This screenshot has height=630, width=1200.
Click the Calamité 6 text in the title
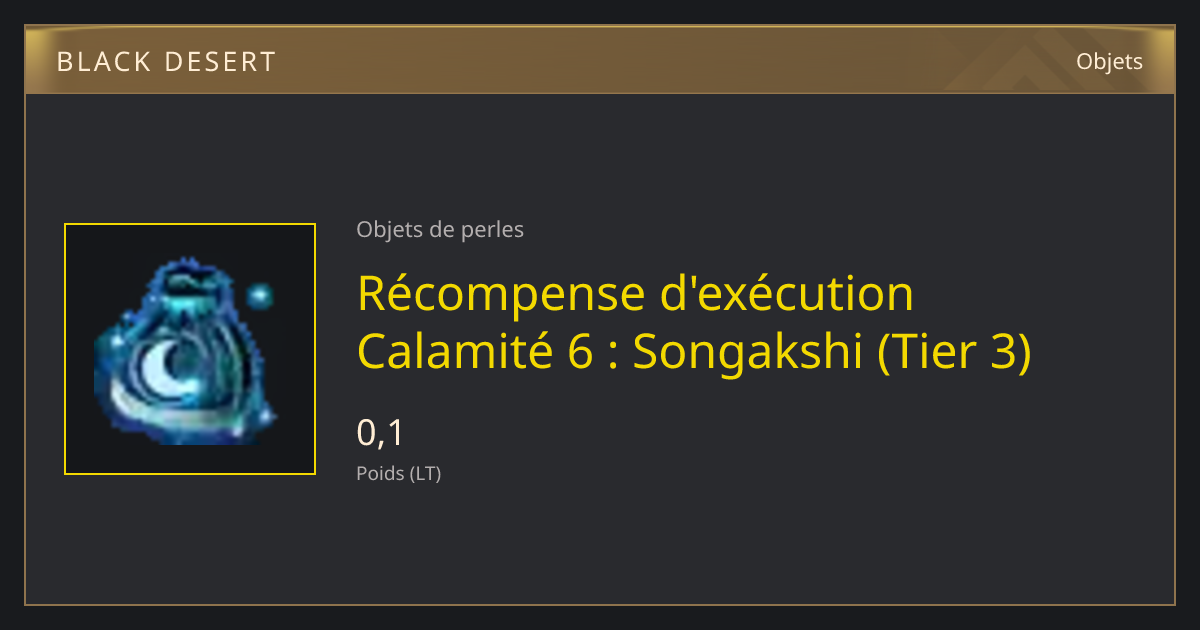point(474,352)
